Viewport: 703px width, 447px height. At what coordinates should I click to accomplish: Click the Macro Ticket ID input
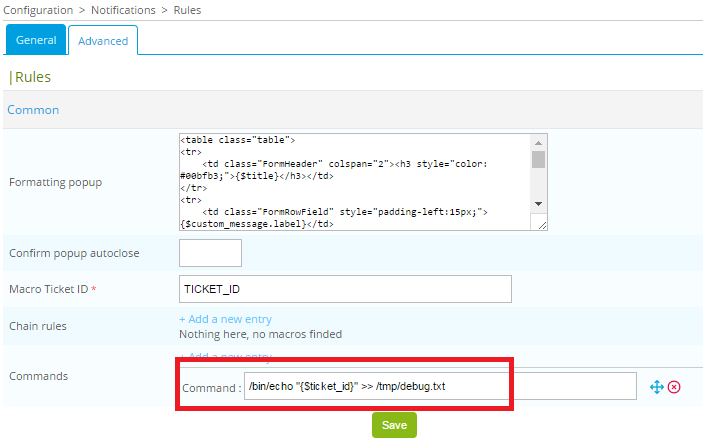pos(344,289)
